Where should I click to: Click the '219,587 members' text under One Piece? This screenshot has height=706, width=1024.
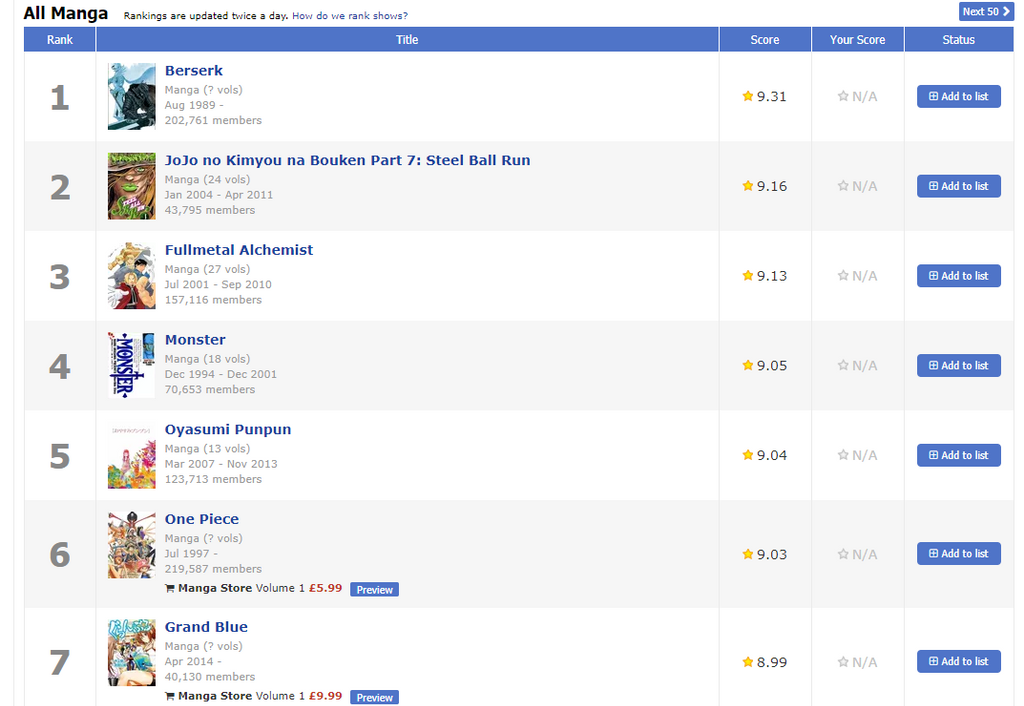(213, 569)
